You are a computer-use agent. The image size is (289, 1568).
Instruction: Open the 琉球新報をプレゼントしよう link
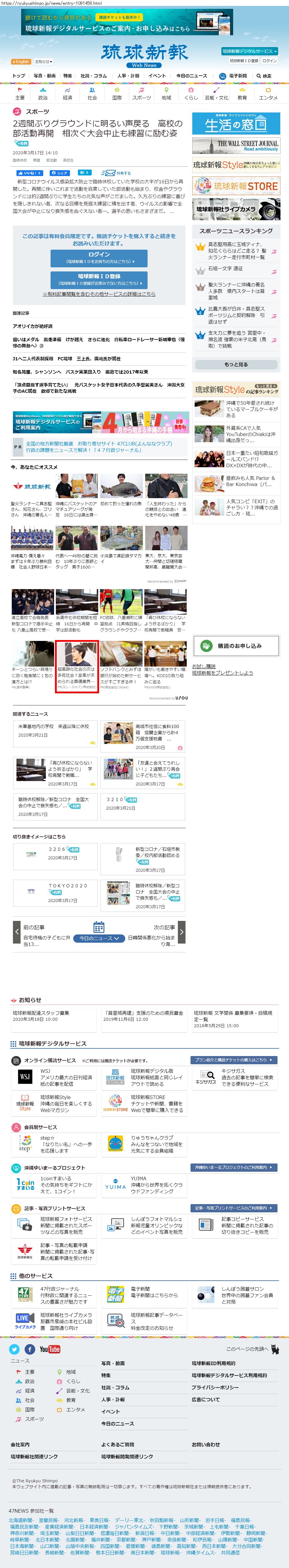point(222,673)
